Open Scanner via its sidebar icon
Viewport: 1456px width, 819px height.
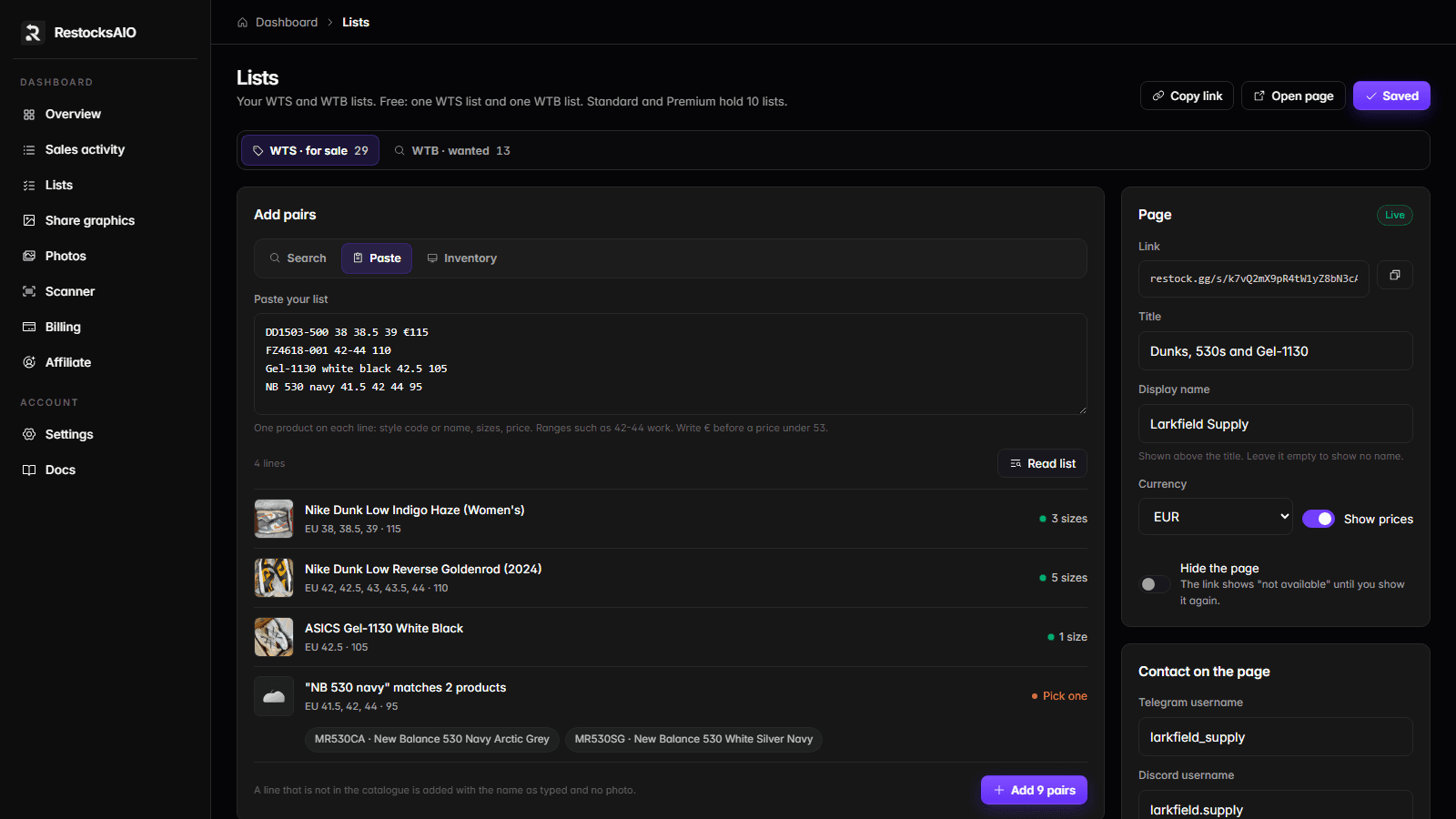pyautogui.click(x=29, y=292)
